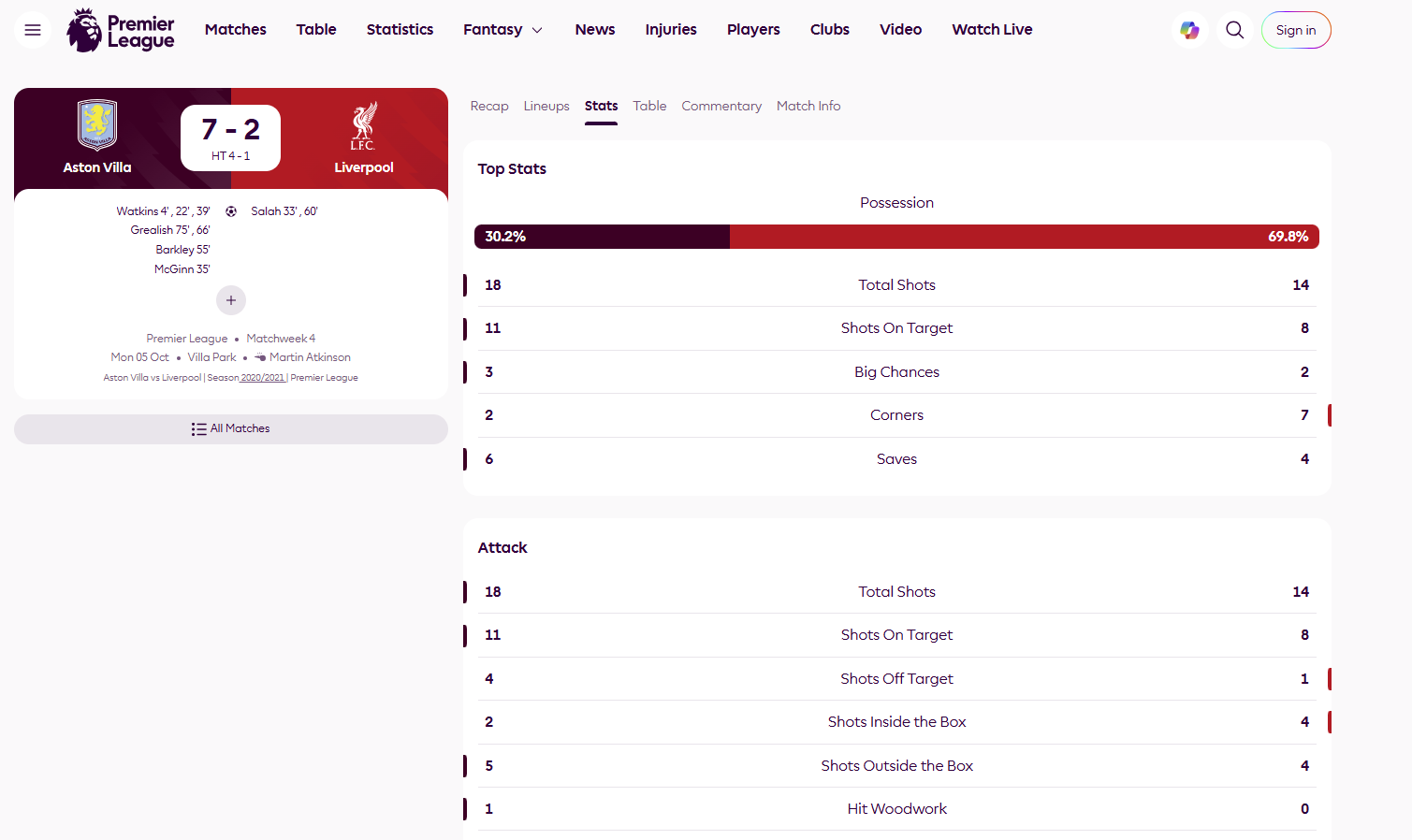This screenshot has width=1412, height=840.
Task: Click the Premier League logo
Action: click(121, 31)
